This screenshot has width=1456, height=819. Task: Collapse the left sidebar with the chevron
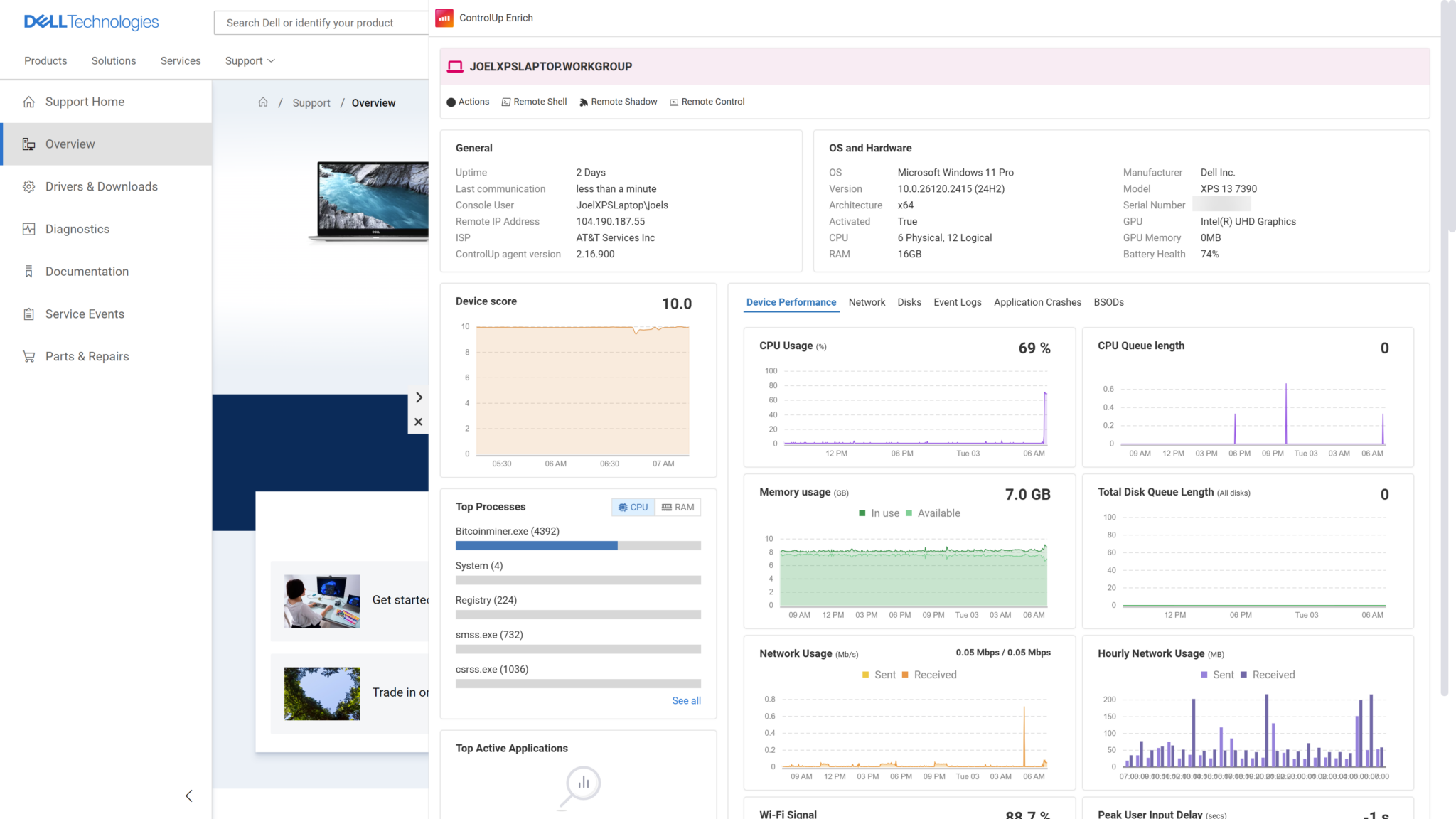[189, 796]
